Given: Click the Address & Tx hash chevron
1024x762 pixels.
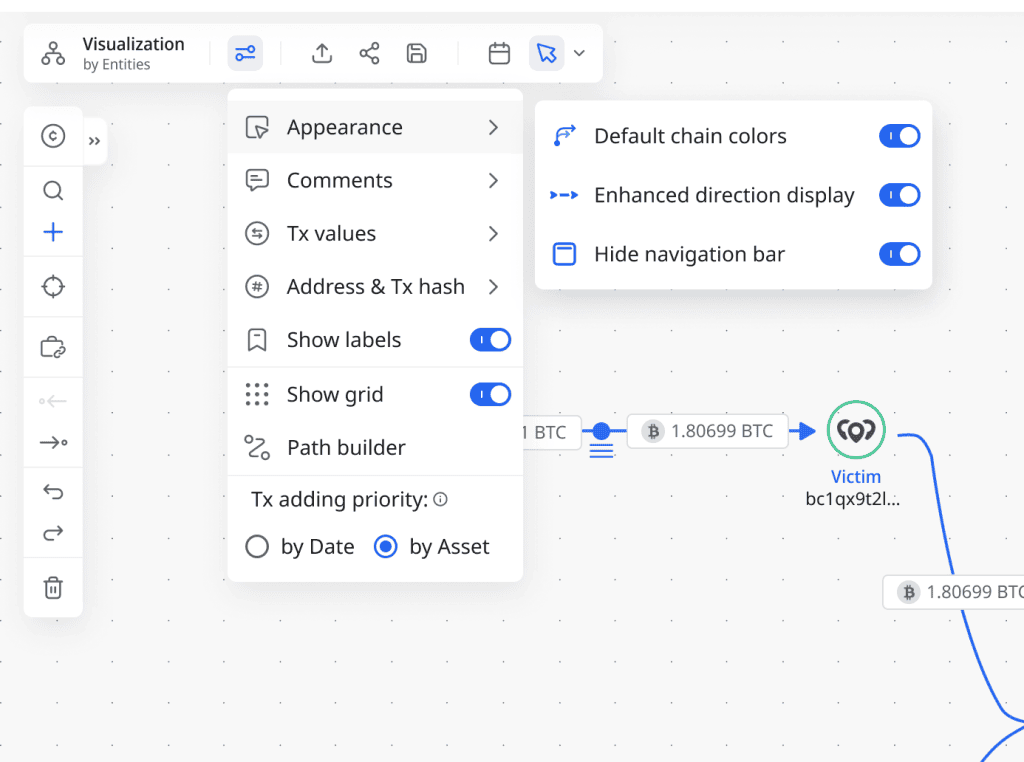Looking at the screenshot, I should (x=493, y=287).
